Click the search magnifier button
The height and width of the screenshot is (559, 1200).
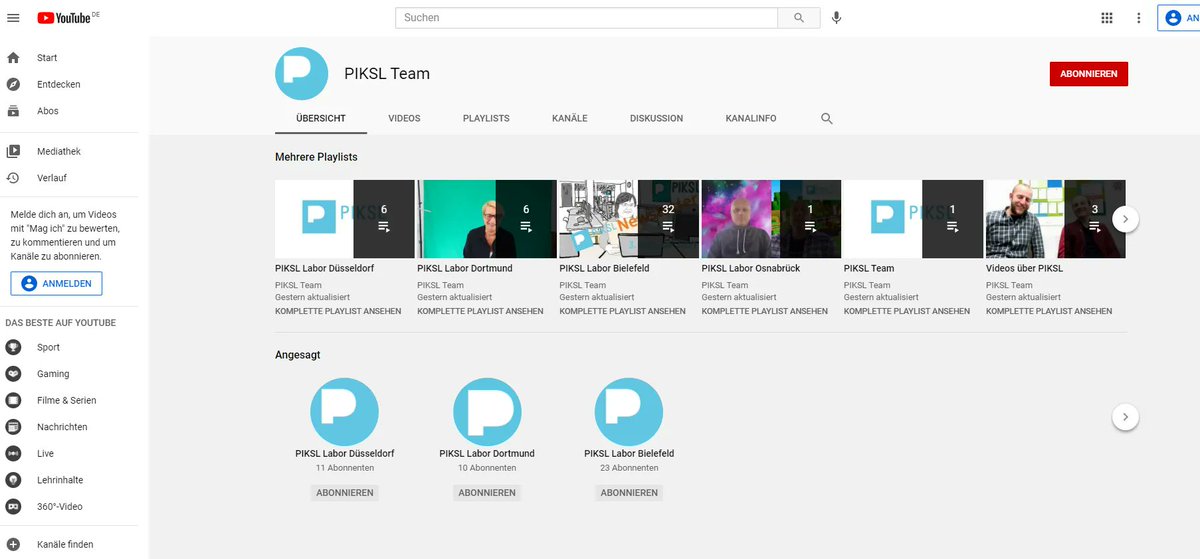[799, 18]
